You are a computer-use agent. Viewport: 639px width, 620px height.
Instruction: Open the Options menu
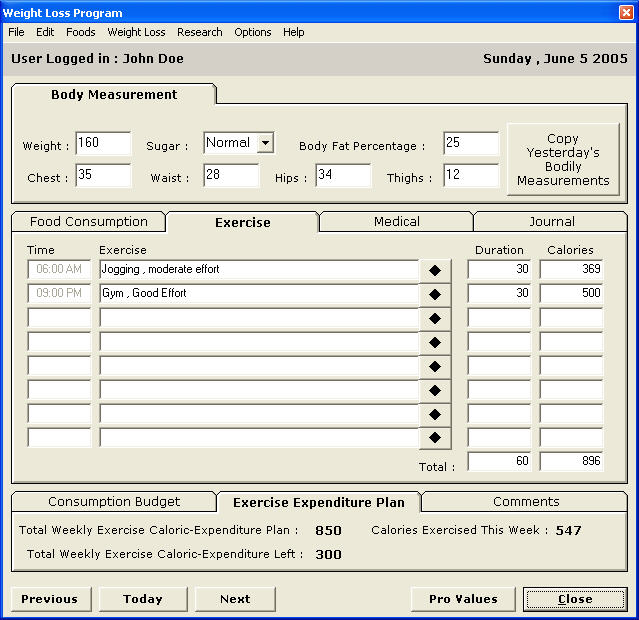(253, 32)
